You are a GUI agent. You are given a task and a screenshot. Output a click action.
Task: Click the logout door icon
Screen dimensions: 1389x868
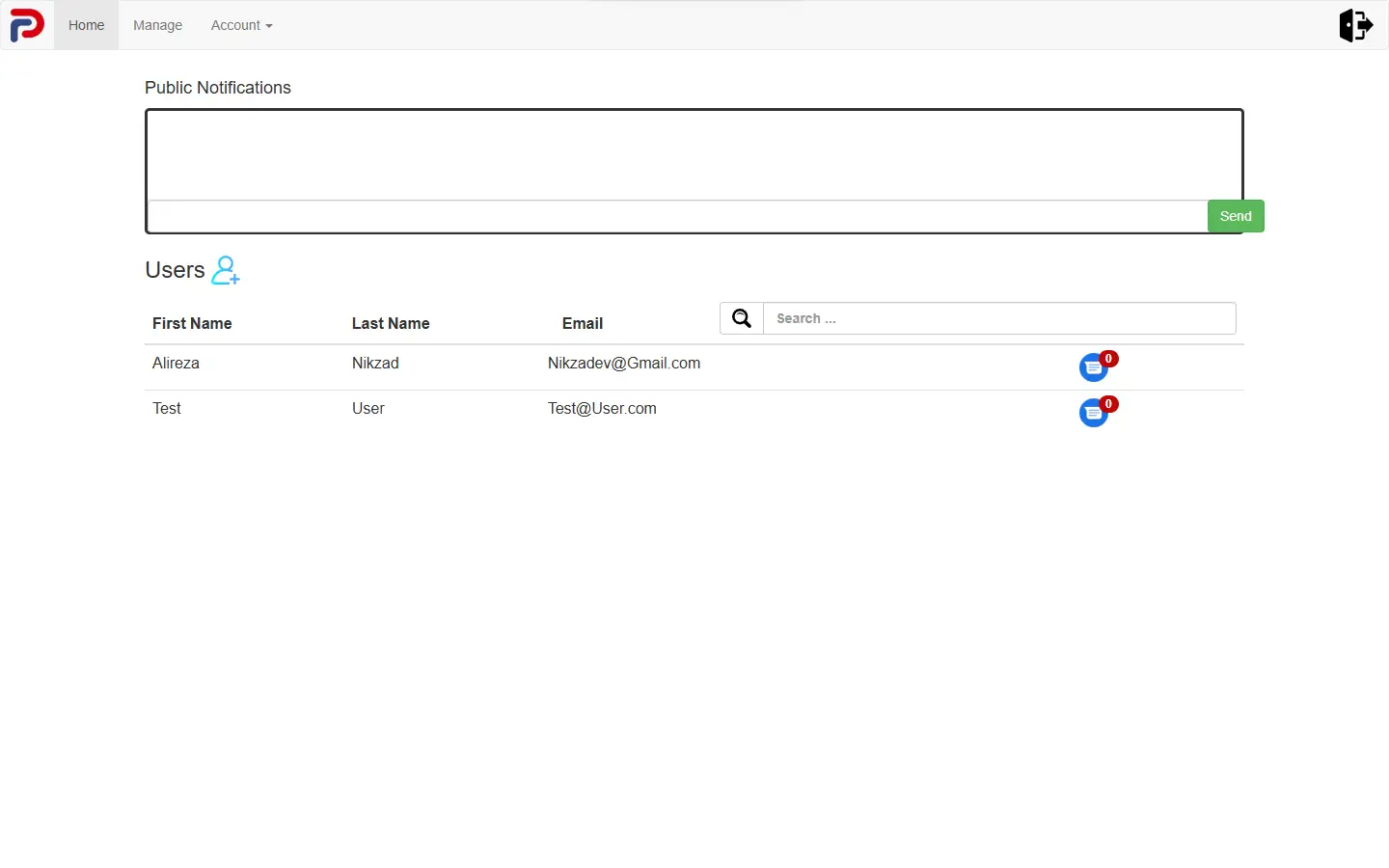1355,25
